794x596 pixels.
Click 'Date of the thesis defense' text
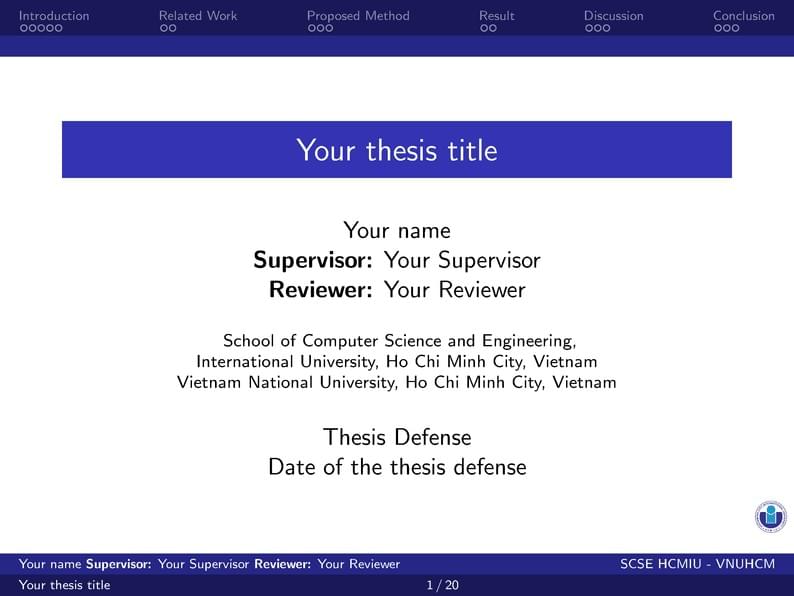[x=397, y=467]
